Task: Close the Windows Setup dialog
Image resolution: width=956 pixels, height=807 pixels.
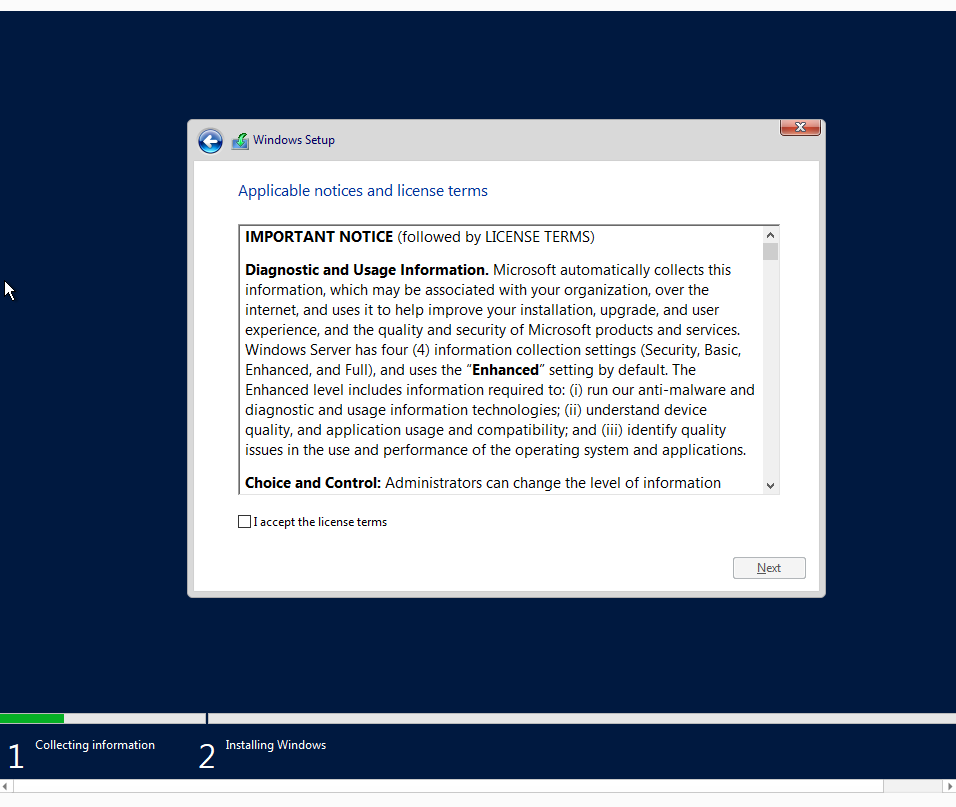Action: click(800, 127)
